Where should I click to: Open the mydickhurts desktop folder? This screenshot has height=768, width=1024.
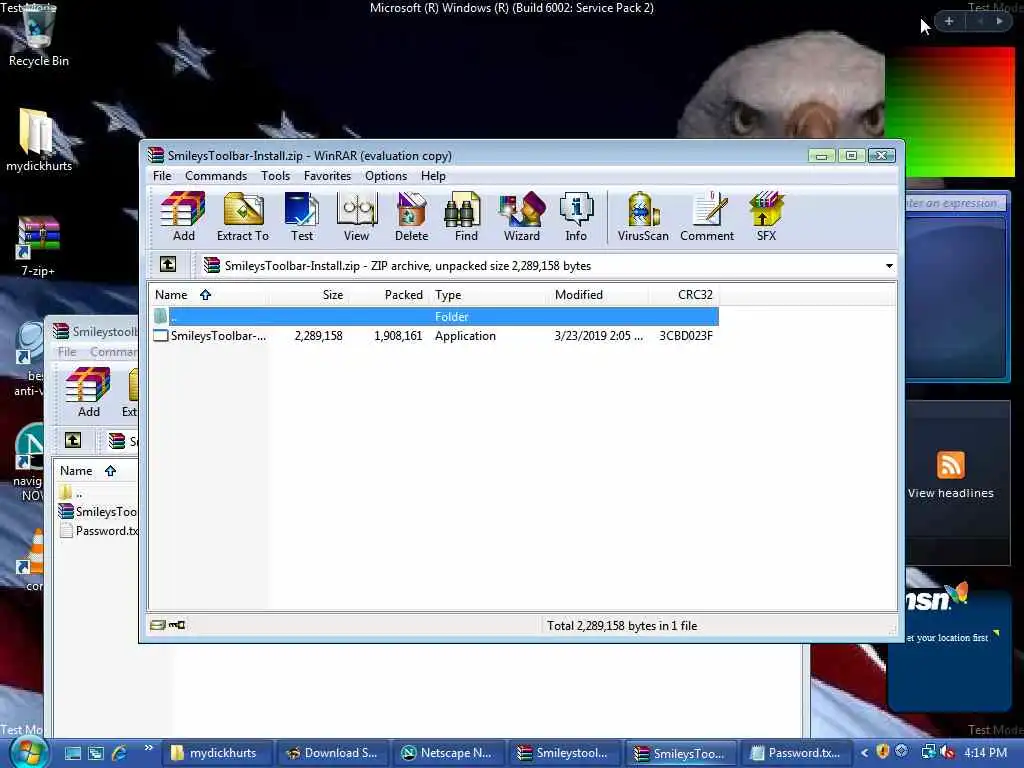pos(39,140)
